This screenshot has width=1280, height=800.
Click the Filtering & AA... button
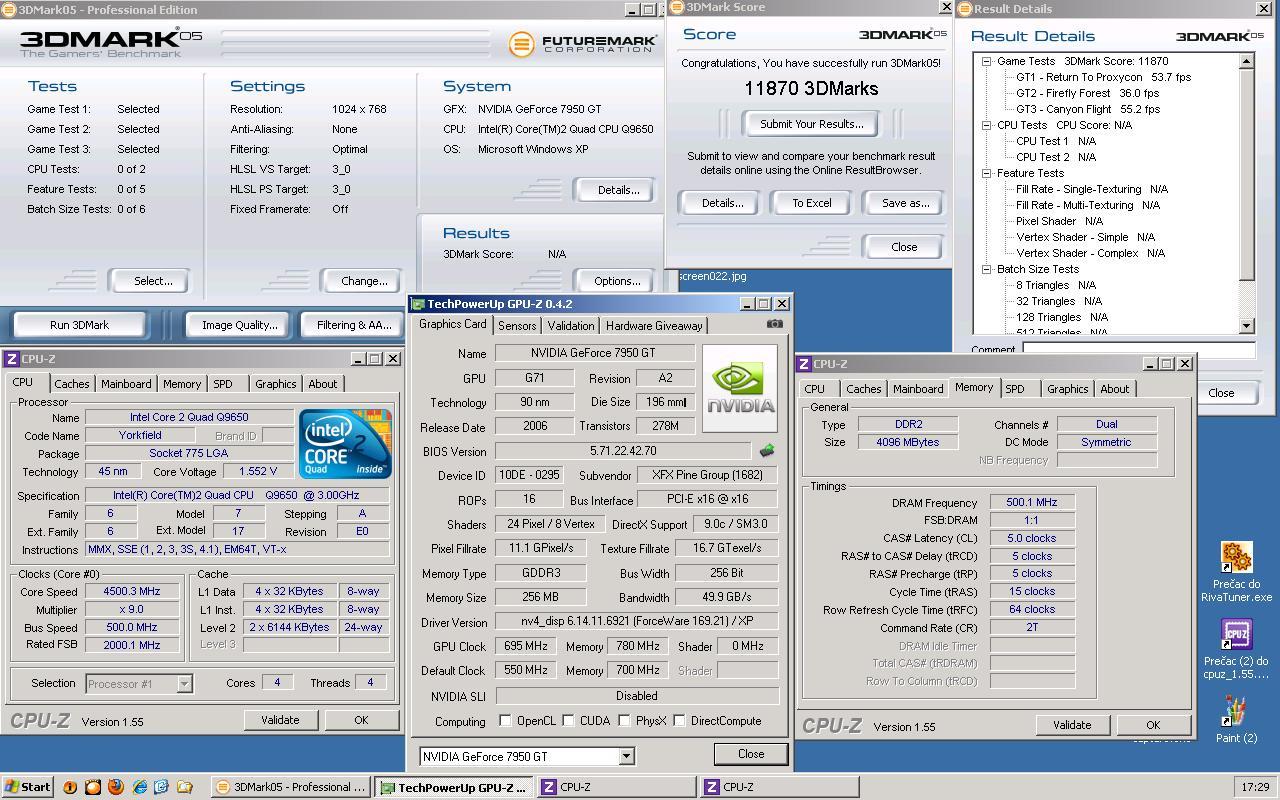tap(354, 325)
